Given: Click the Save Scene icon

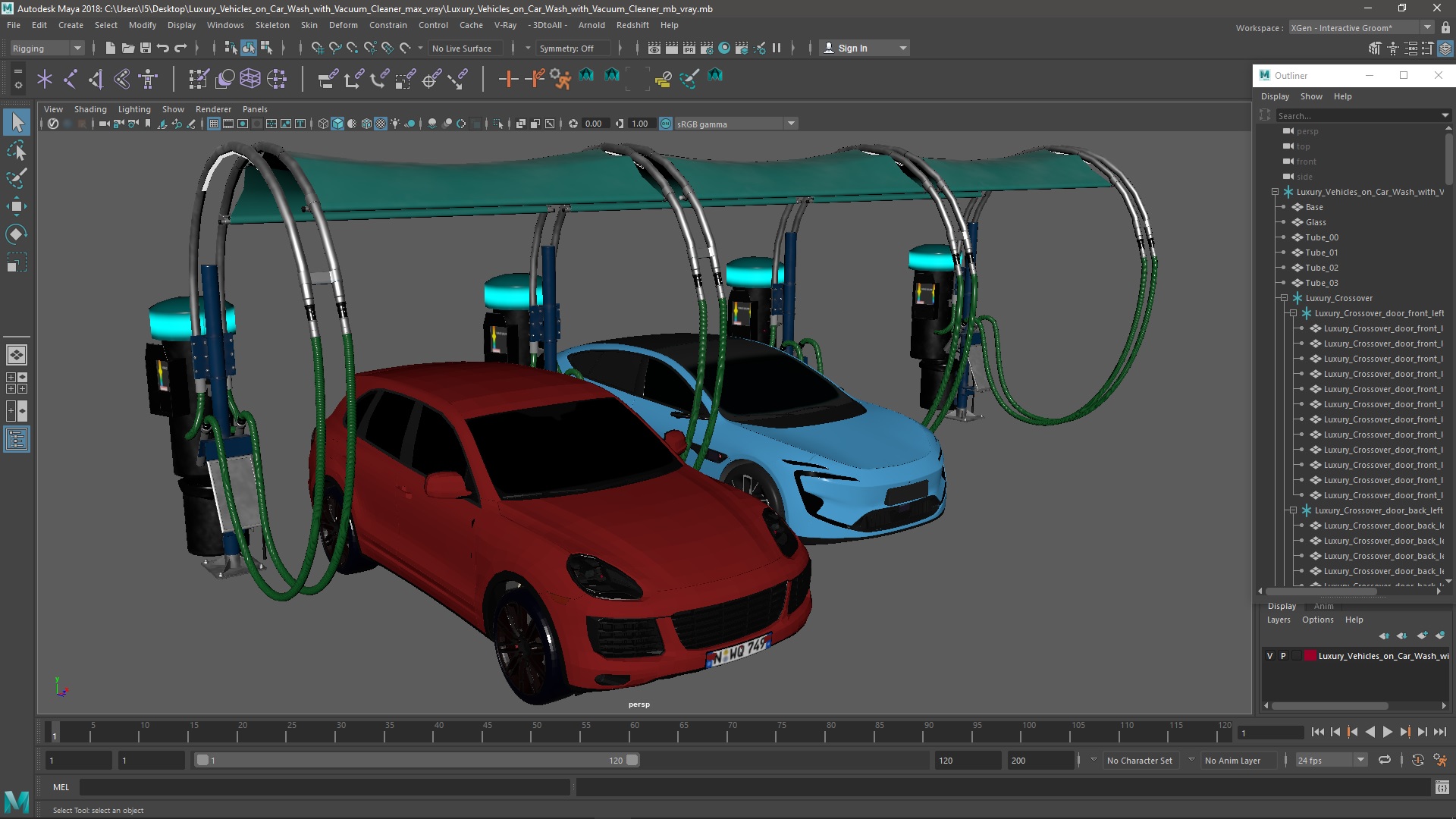Looking at the screenshot, I should tap(146, 48).
